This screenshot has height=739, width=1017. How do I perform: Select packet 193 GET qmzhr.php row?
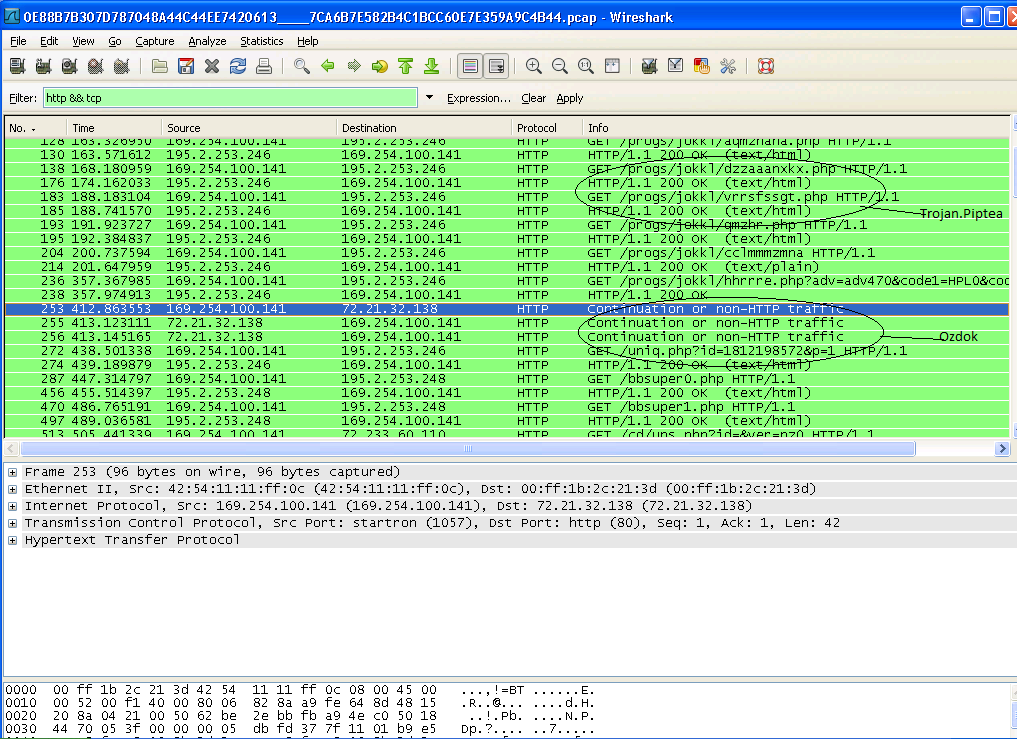coord(507,225)
